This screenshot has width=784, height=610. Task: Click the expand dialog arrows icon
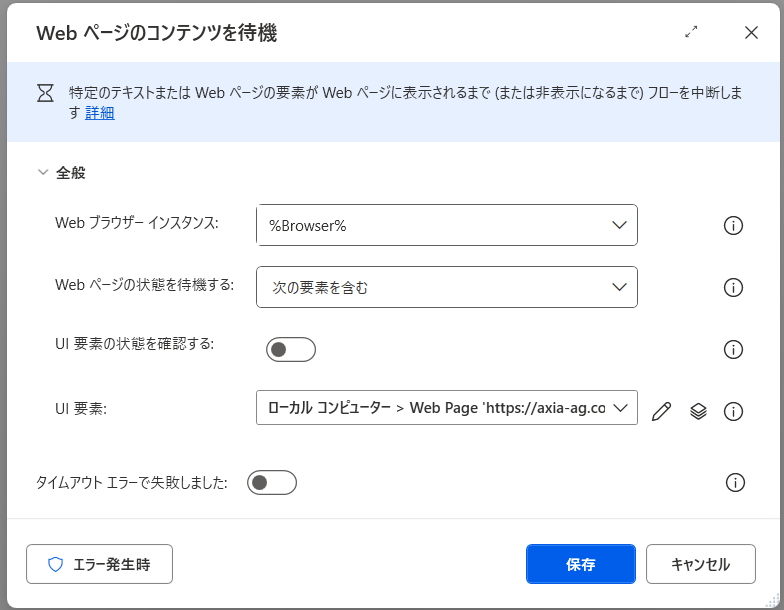(x=691, y=32)
